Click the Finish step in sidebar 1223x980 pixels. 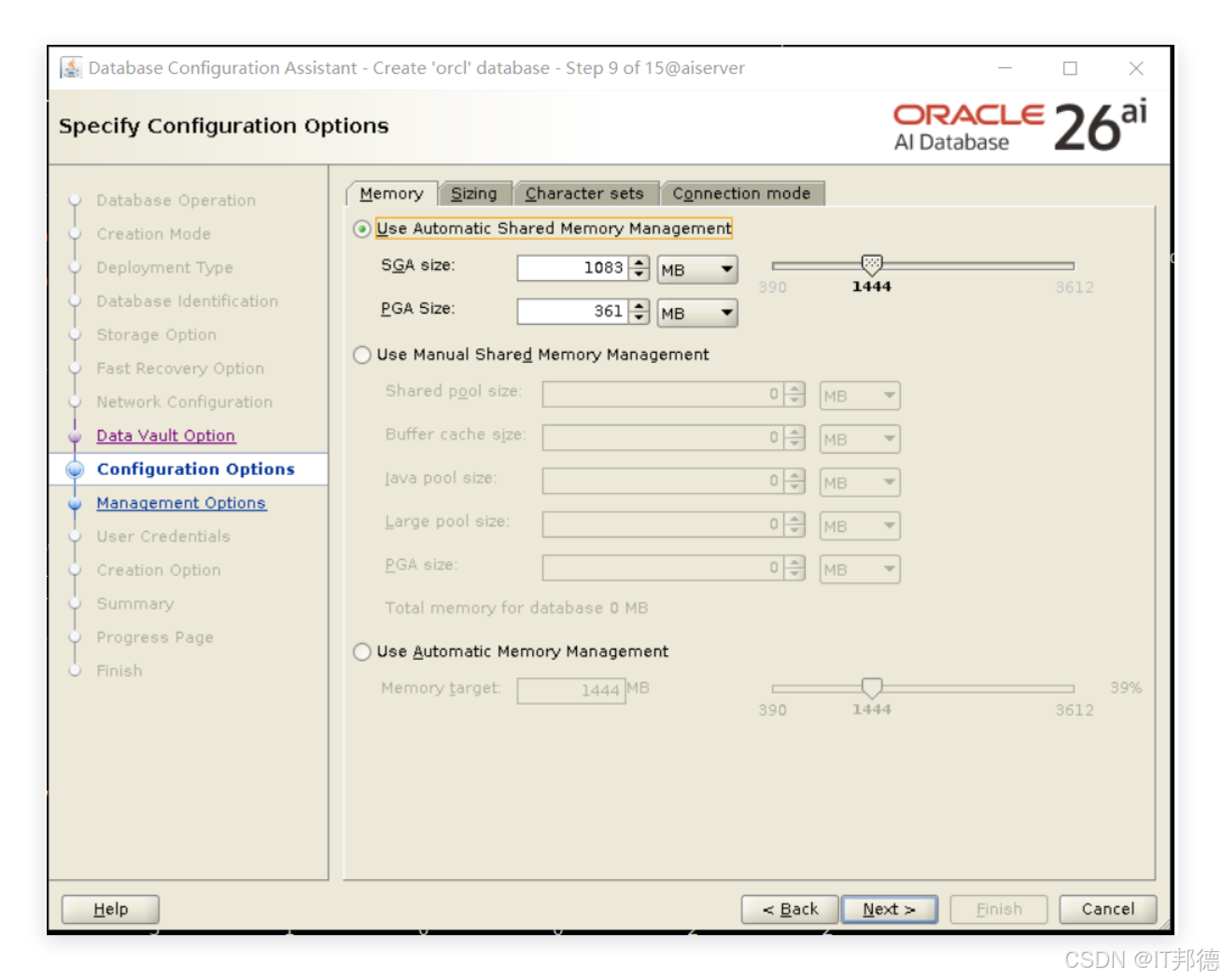coord(119,671)
